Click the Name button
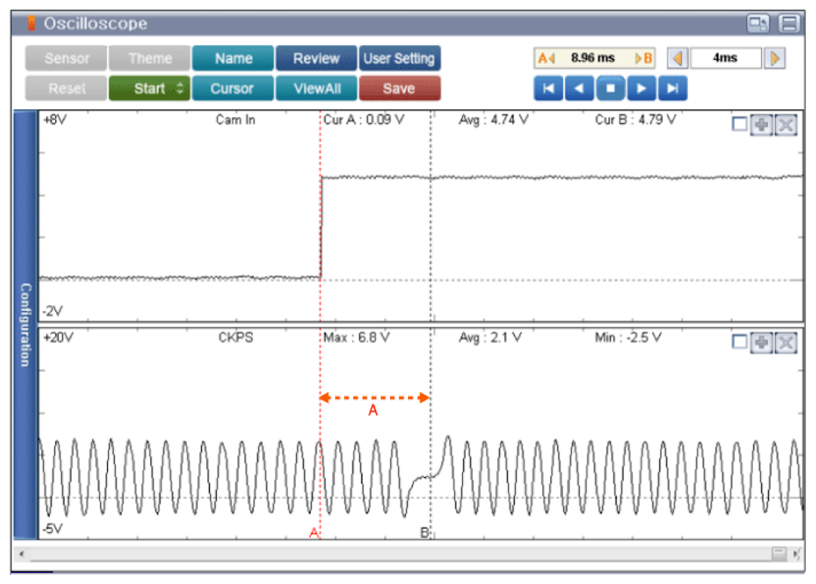 (x=233, y=58)
